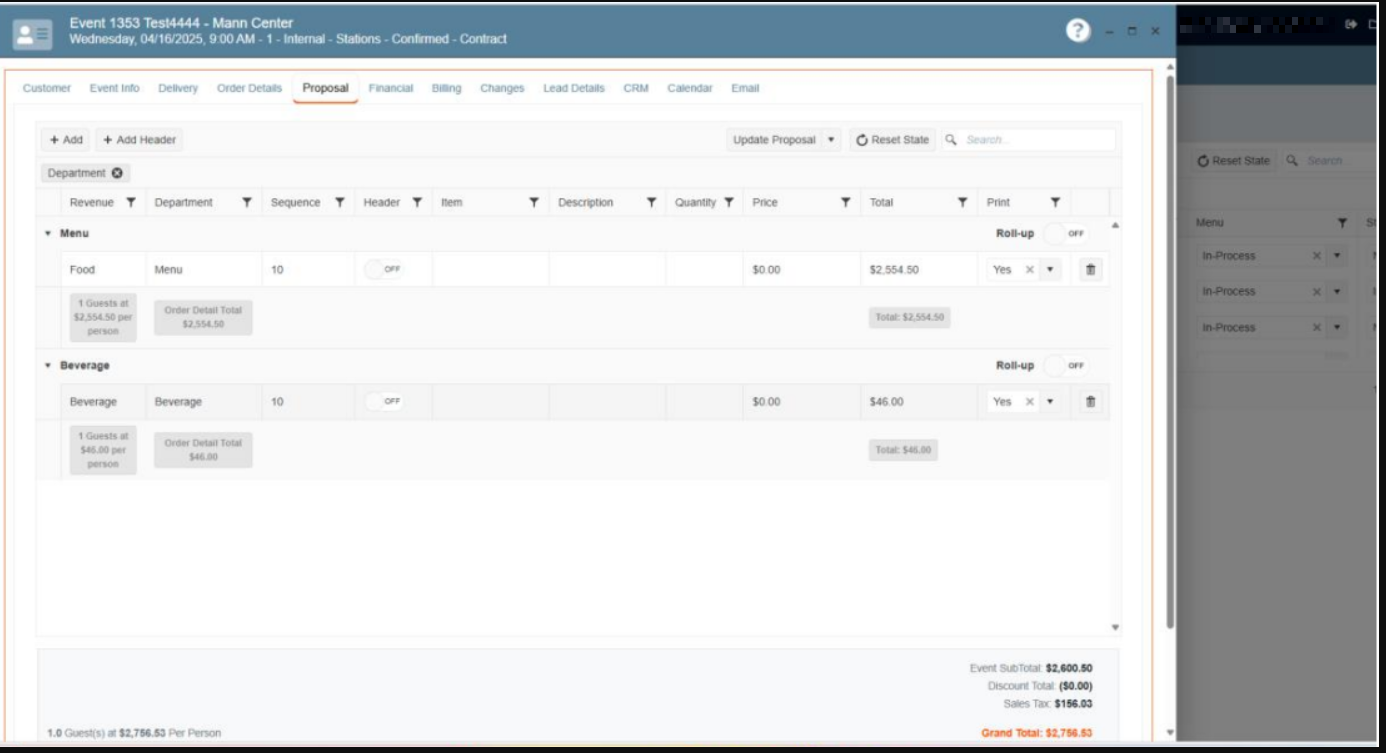Toggle the Header switch in Food row
This screenshot has height=753, width=1386.
click(x=383, y=269)
